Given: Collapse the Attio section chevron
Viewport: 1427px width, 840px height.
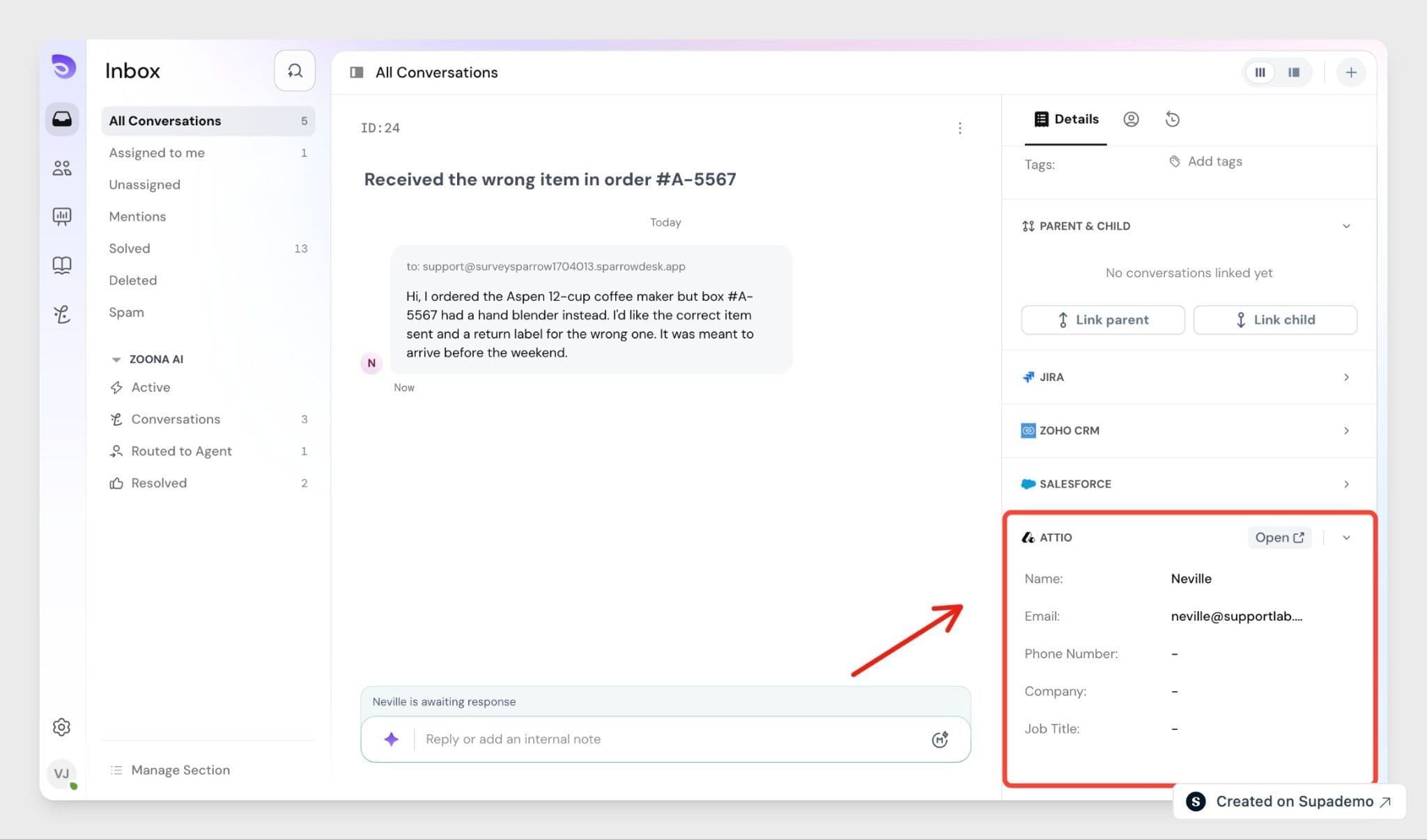Looking at the screenshot, I should point(1346,538).
